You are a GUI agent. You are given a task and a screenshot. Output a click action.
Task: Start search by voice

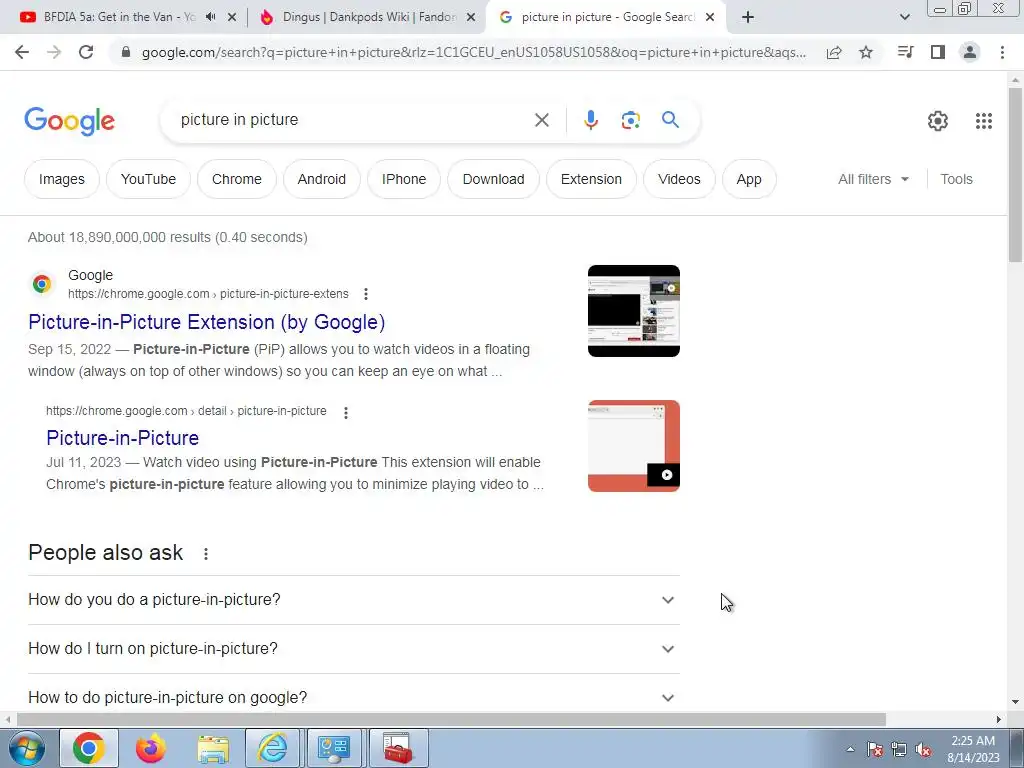click(590, 120)
